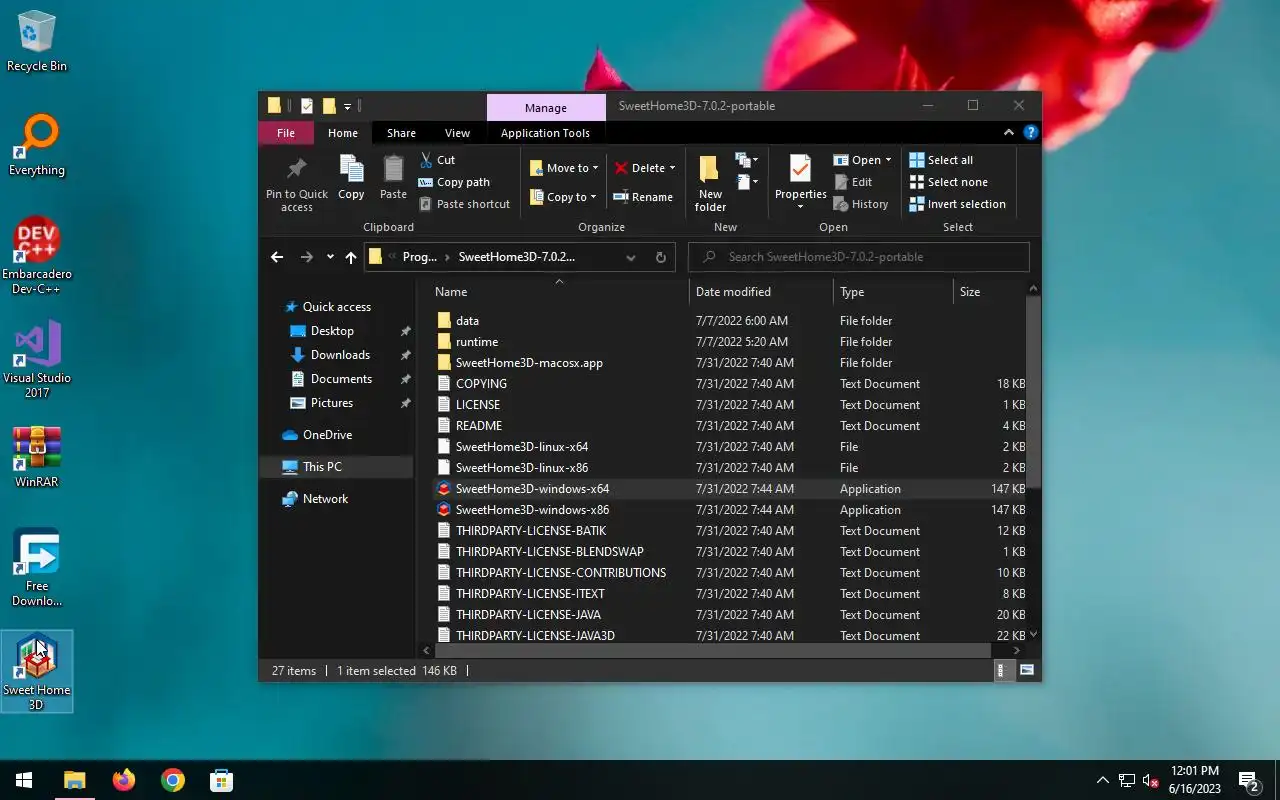Select Free Download Manager desktop shortcut
1280x800 pixels.
click(37, 568)
